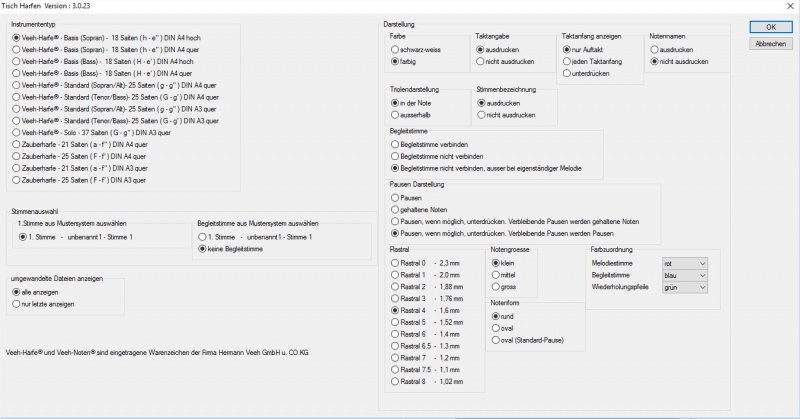Select oval (Standard-Pause) note form
800x419 pixels.
pyautogui.click(x=497, y=340)
